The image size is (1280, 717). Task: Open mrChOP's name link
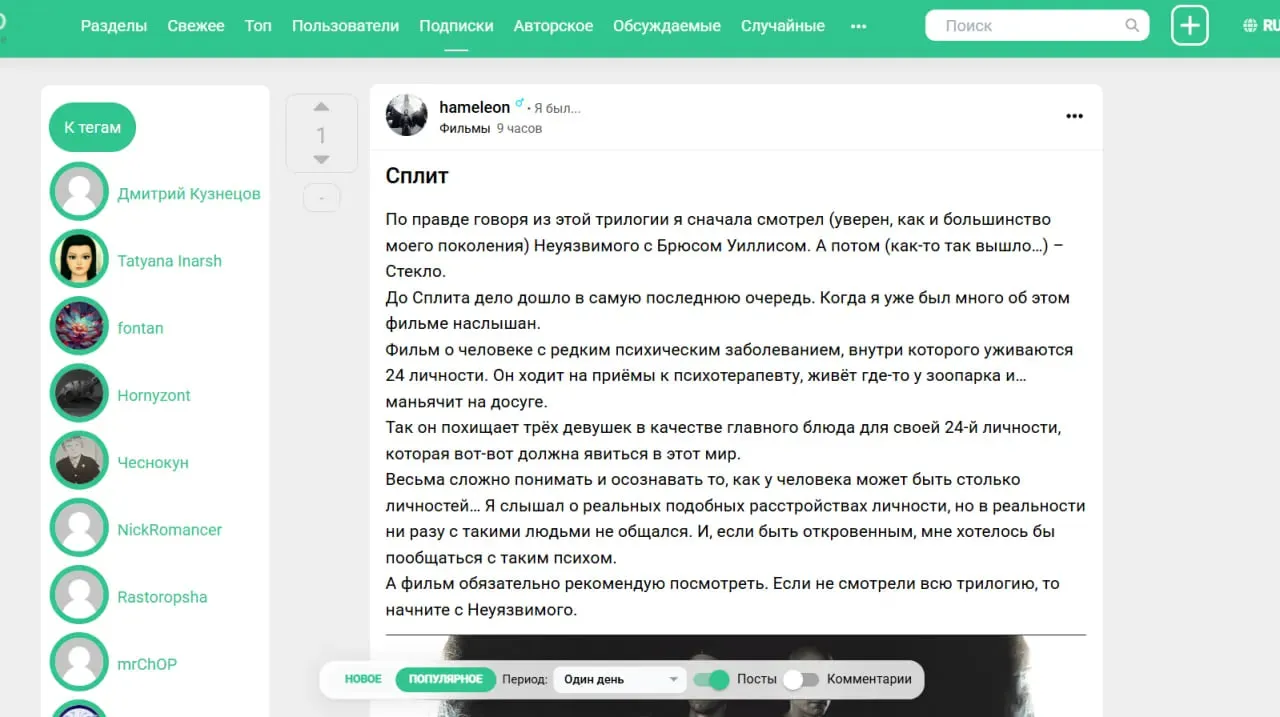[147, 664]
